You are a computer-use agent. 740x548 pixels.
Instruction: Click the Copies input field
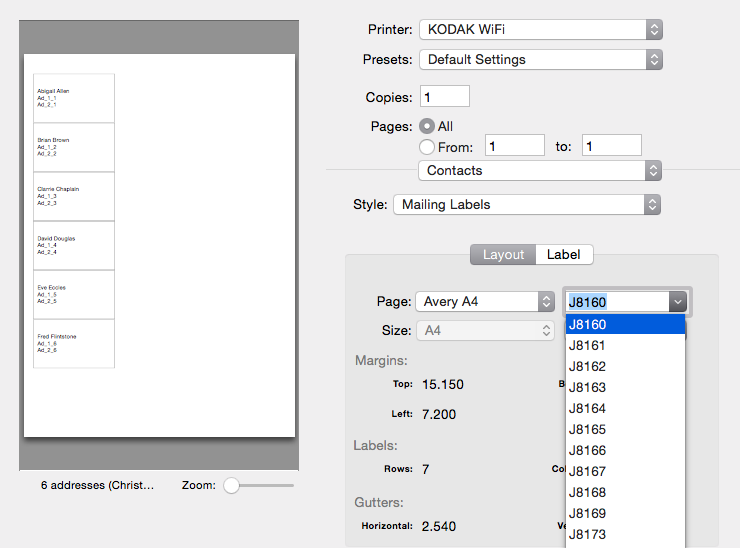[445, 97]
